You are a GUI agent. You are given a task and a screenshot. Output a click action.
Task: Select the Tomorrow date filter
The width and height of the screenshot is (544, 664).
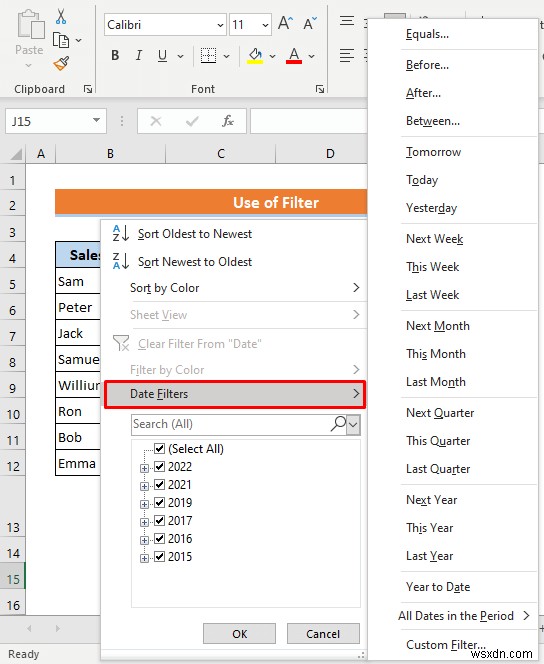434,152
